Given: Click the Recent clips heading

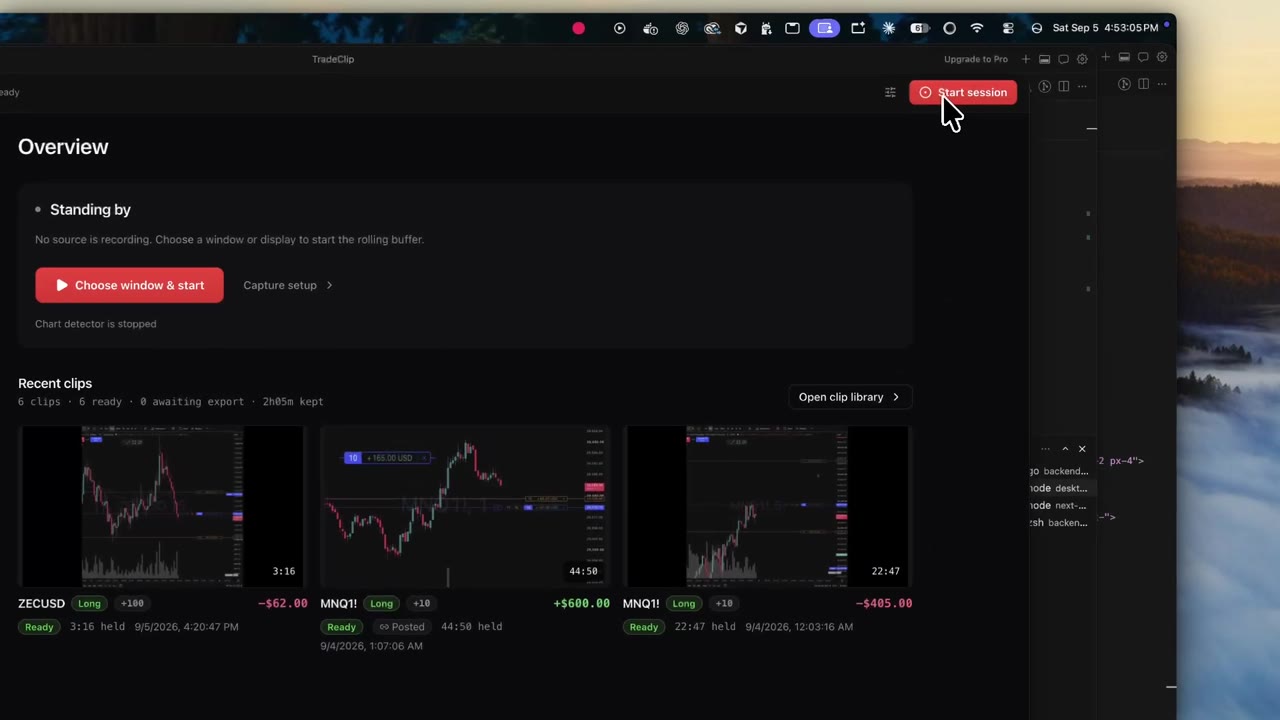Looking at the screenshot, I should click(x=55, y=383).
